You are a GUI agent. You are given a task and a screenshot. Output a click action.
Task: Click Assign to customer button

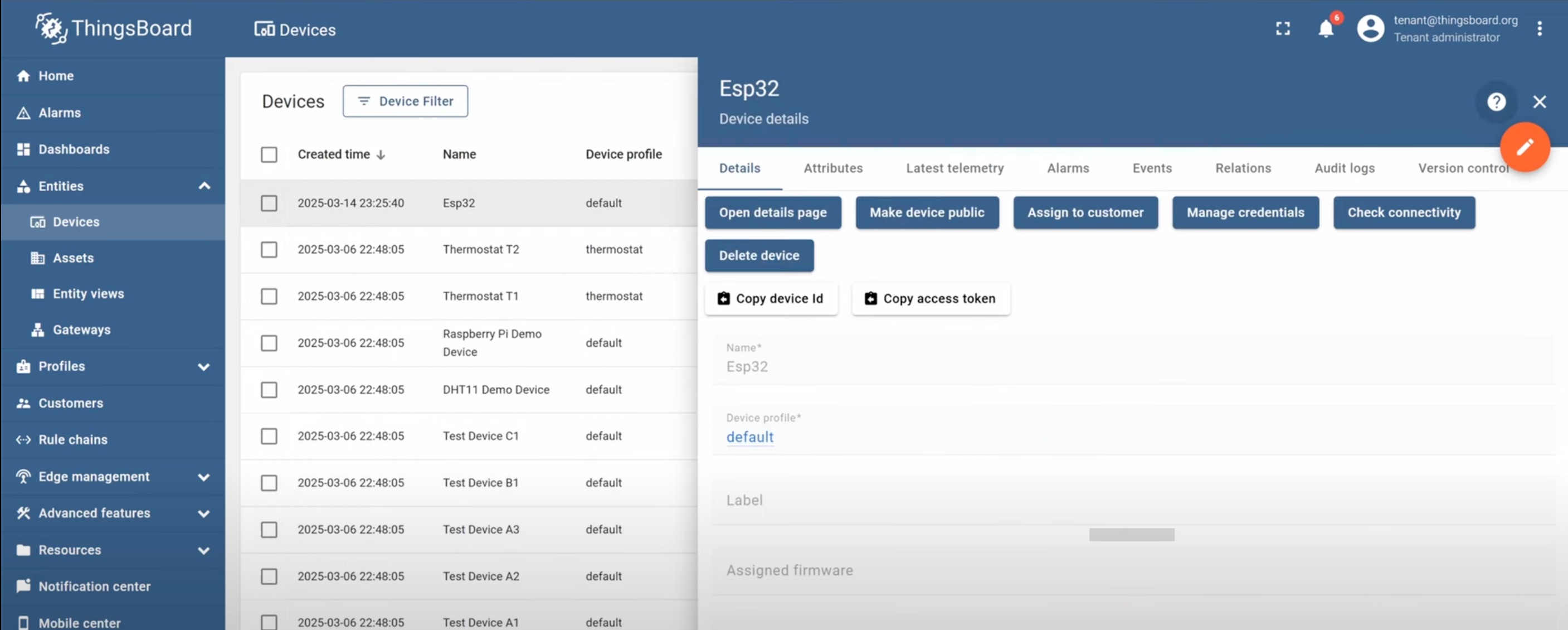click(1086, 212)
